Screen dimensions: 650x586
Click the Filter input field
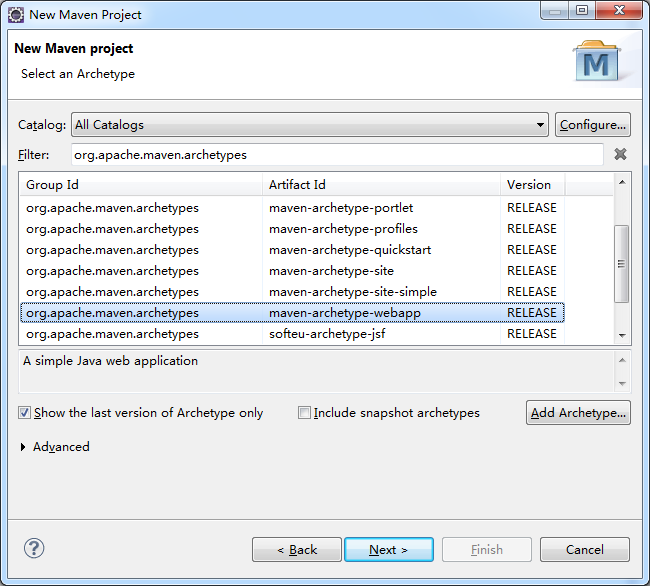point(337,155)
